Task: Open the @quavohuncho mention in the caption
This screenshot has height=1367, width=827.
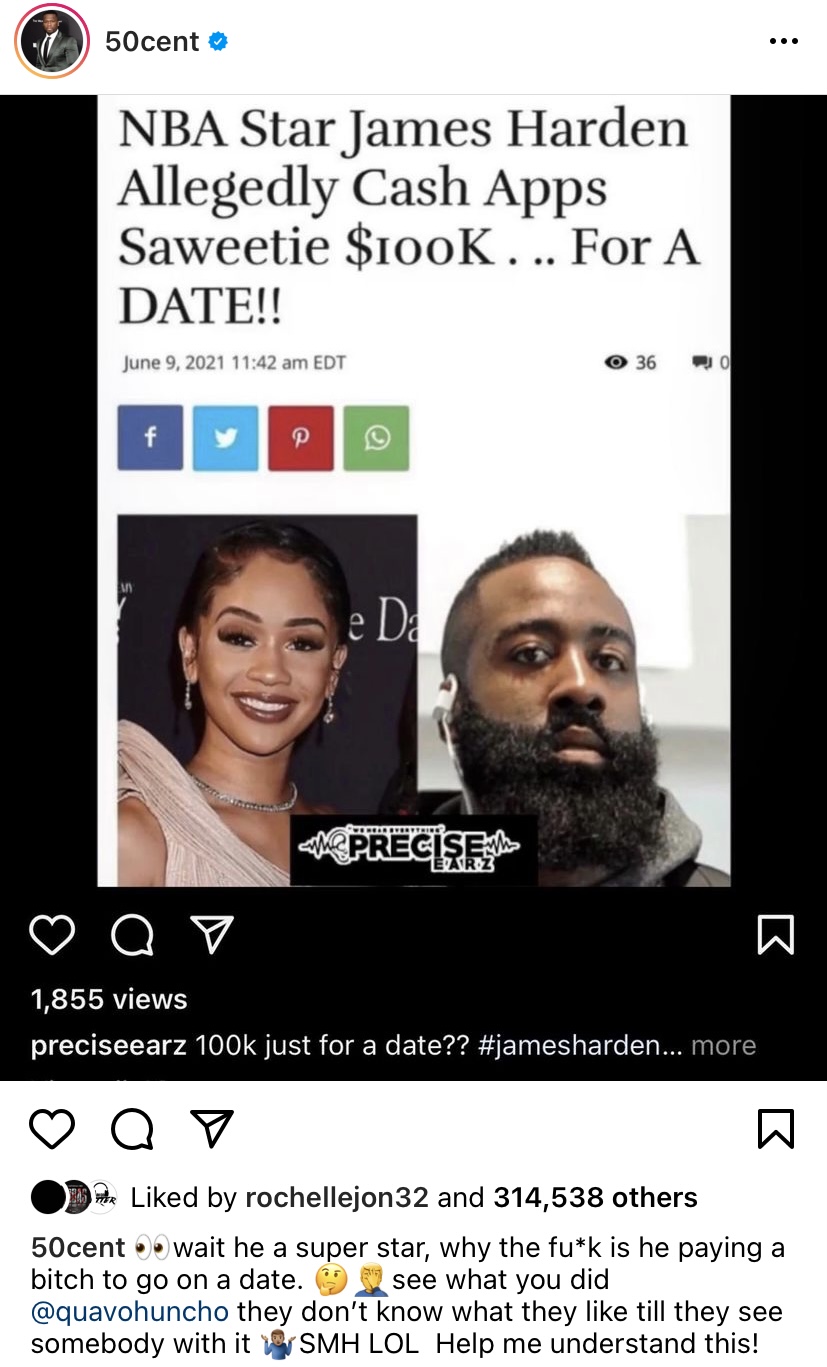Action: (x=130, y=1310)
